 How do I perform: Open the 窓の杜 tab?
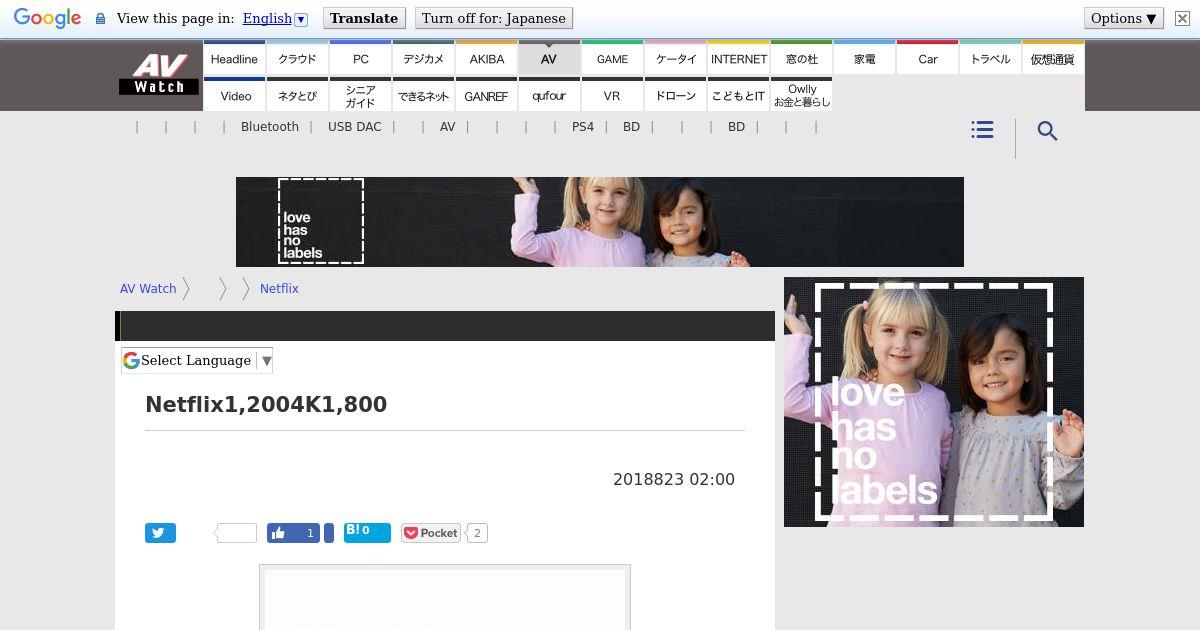(x=801, y=58)
